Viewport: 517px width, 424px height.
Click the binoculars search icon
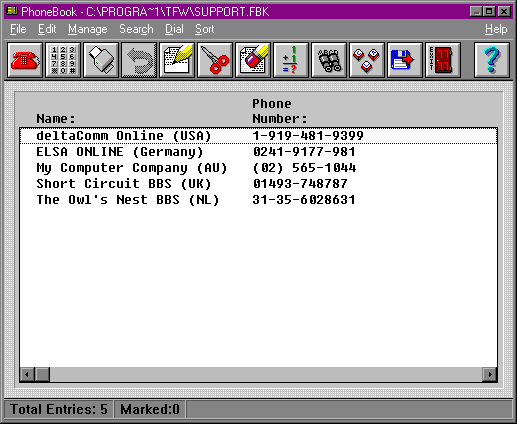point(329,60)
